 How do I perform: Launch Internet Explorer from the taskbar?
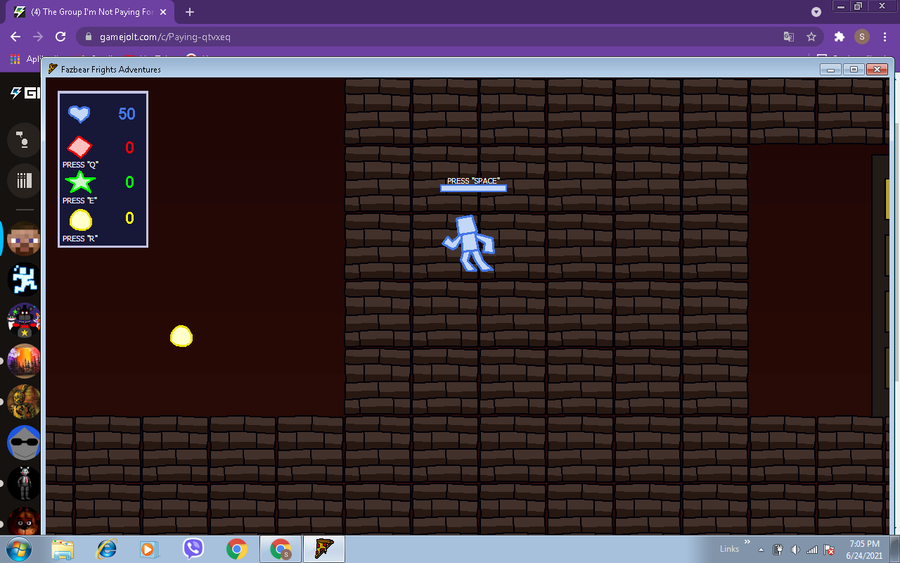[106, 549]
